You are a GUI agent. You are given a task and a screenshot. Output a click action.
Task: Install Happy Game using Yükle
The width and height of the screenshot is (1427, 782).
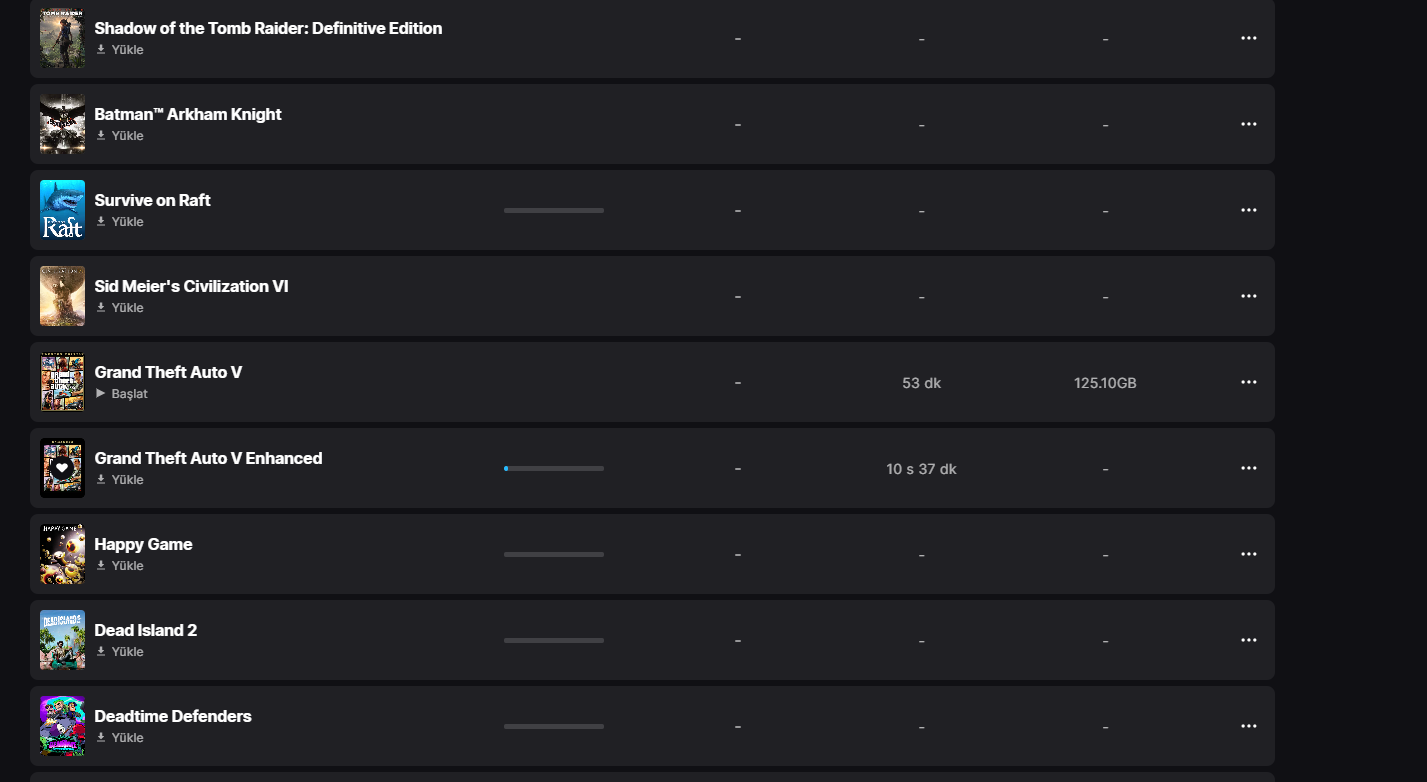(120, 566)
